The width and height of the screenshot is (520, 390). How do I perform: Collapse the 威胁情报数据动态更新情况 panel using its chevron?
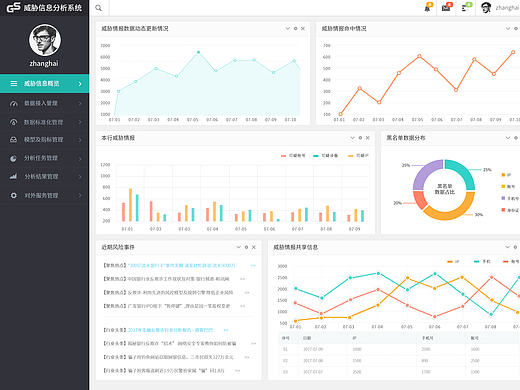point(288,29)
